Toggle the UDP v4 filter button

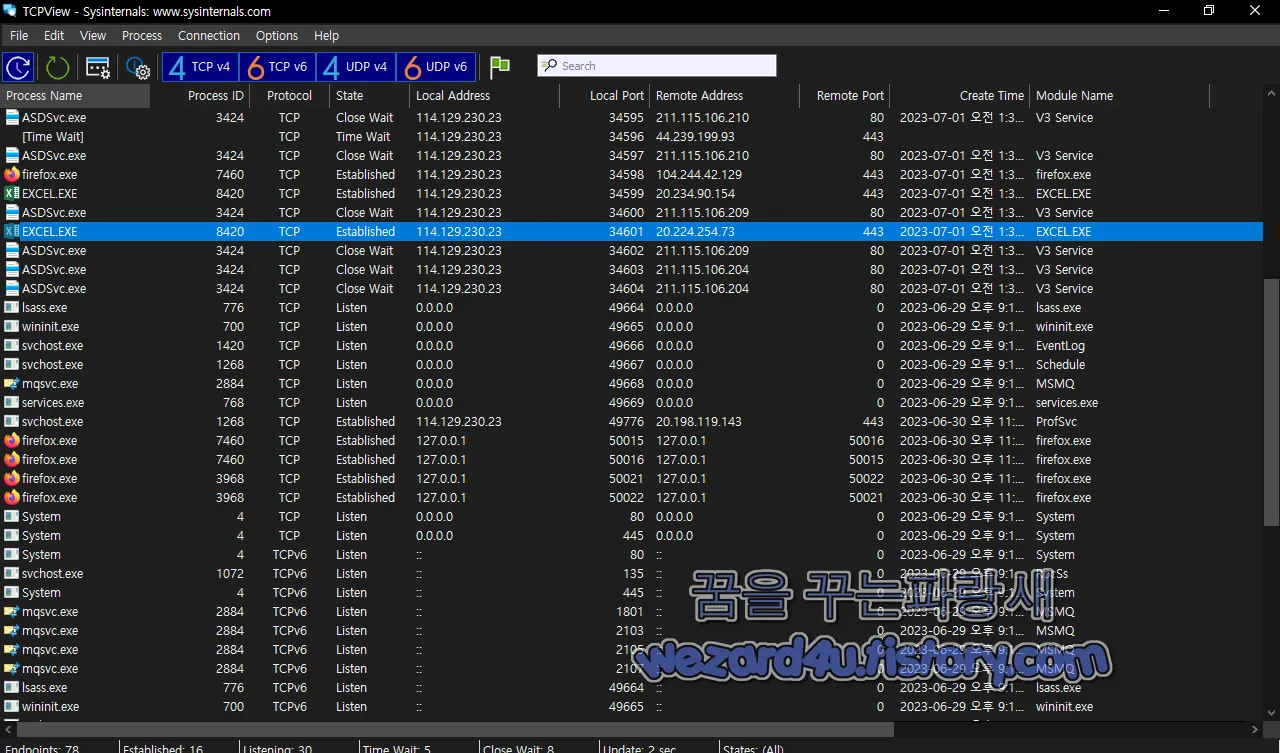click(x=357, y=67)
